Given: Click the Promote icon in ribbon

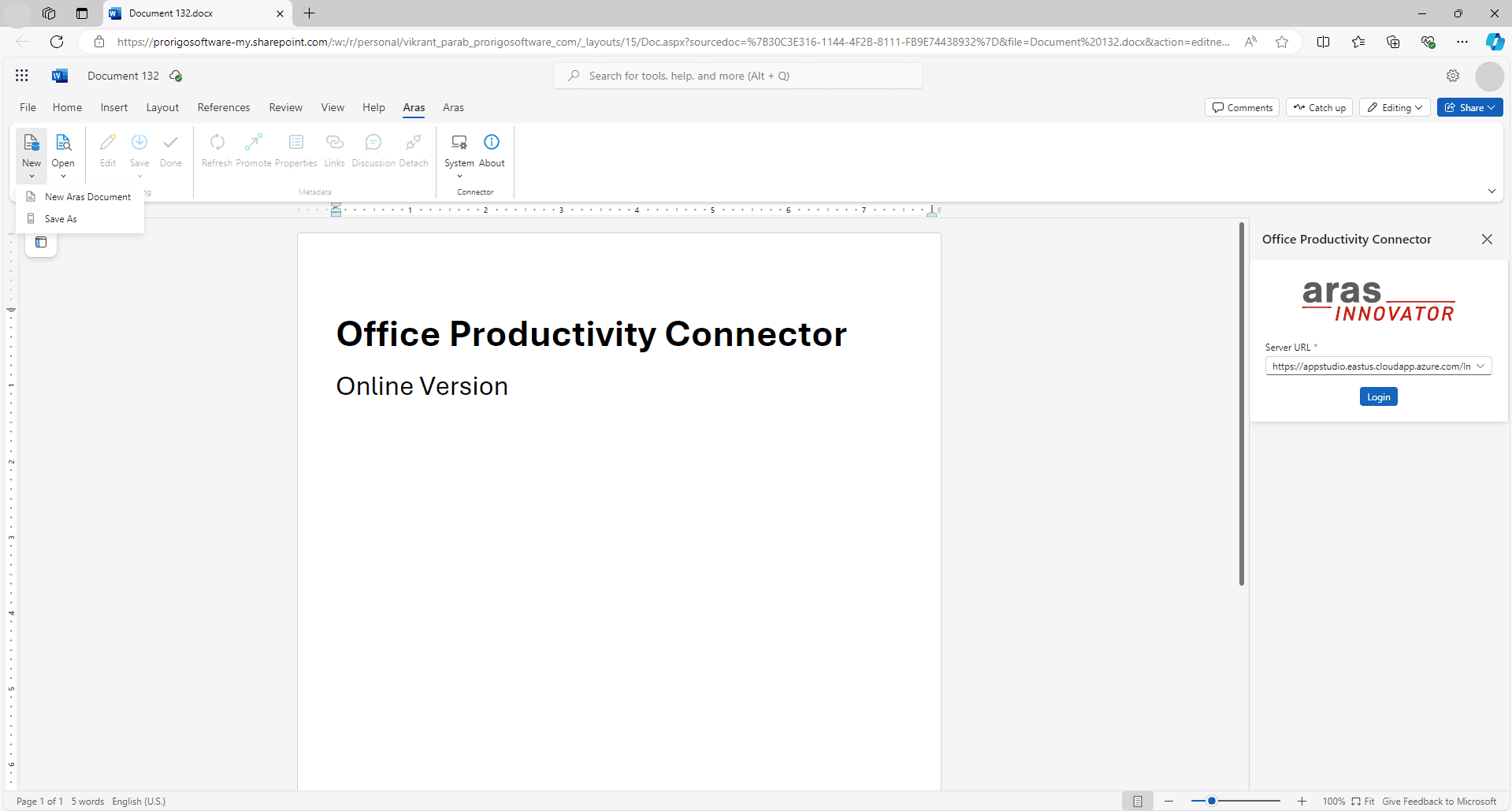Looking at the screenshot, I should 254,143.
